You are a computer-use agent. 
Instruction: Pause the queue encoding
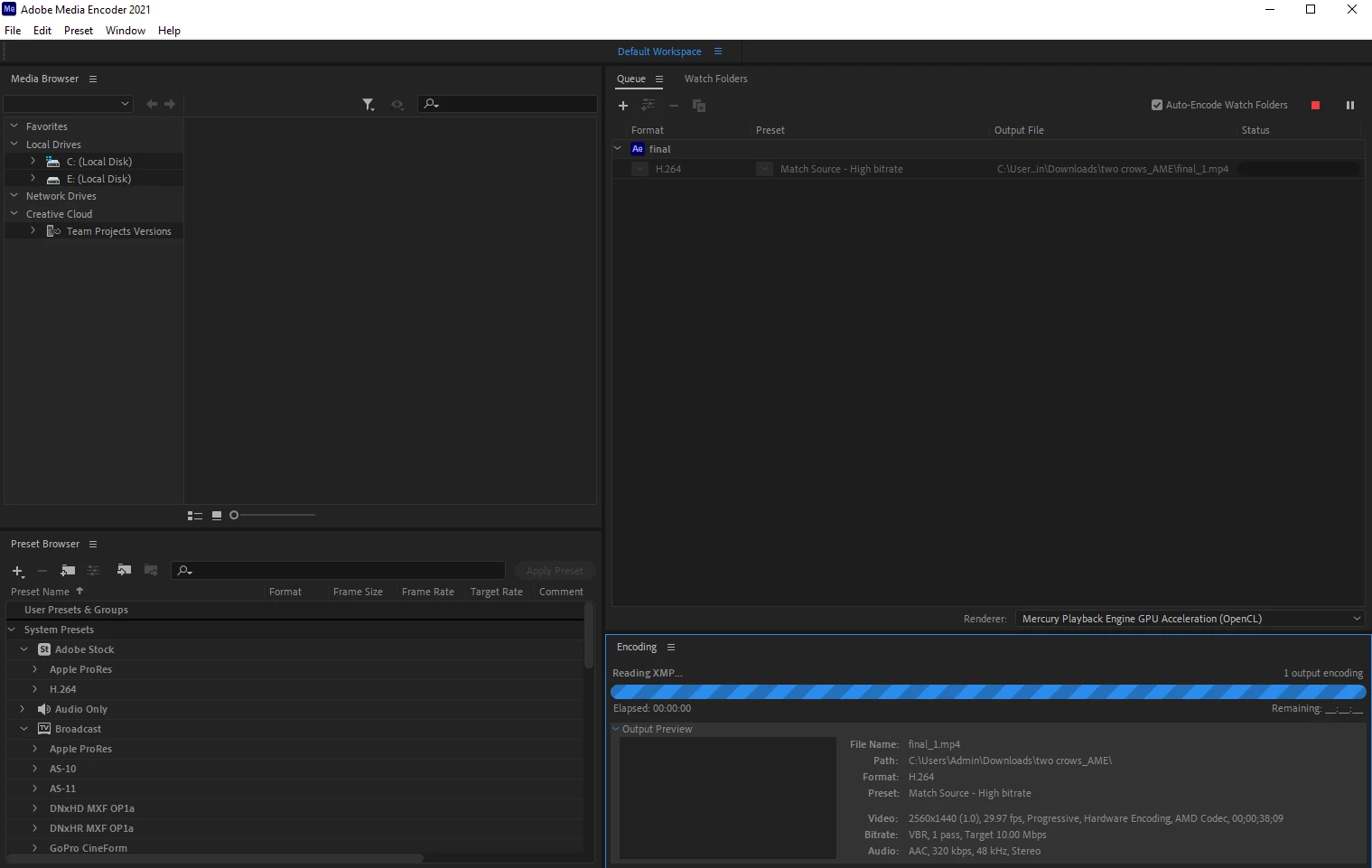(1350, 106)
